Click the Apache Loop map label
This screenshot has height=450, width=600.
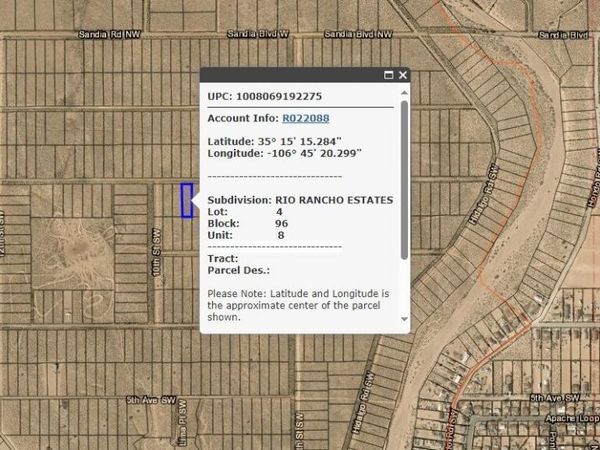(572, 418)
